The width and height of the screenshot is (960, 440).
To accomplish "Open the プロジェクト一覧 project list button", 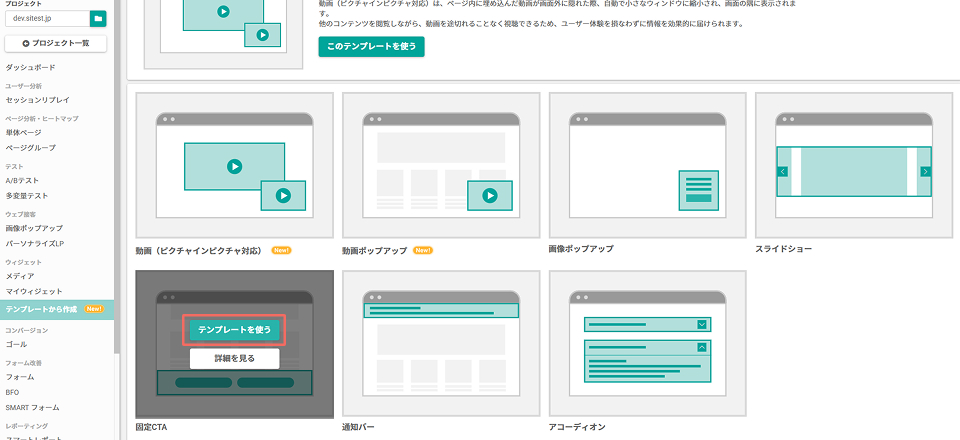I will tap(56, 43).
